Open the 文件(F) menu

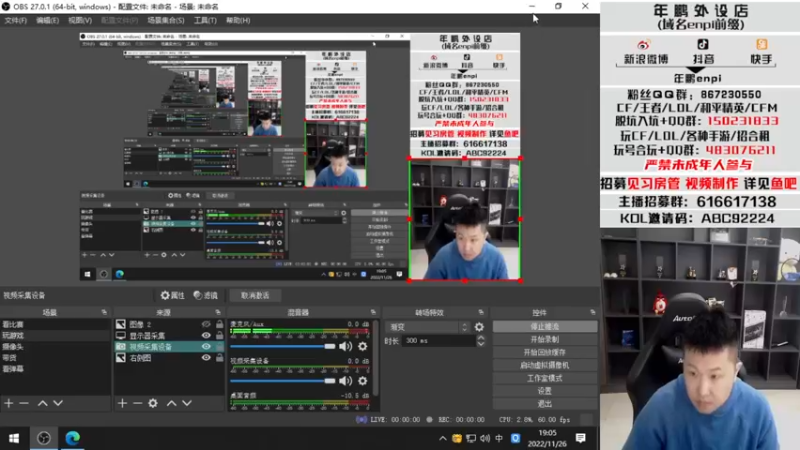(x=15, y=20)
